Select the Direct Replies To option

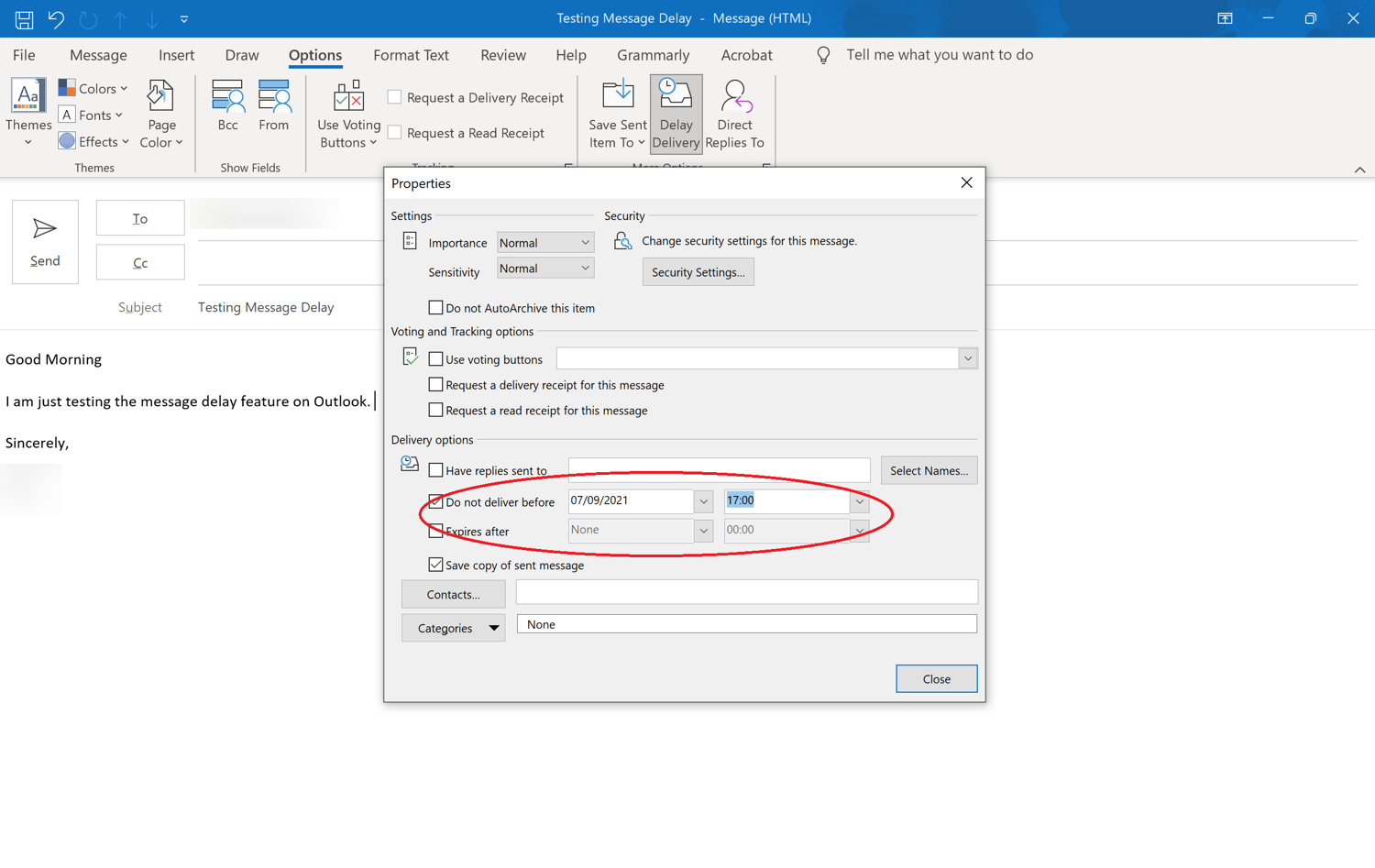[734, 112]
